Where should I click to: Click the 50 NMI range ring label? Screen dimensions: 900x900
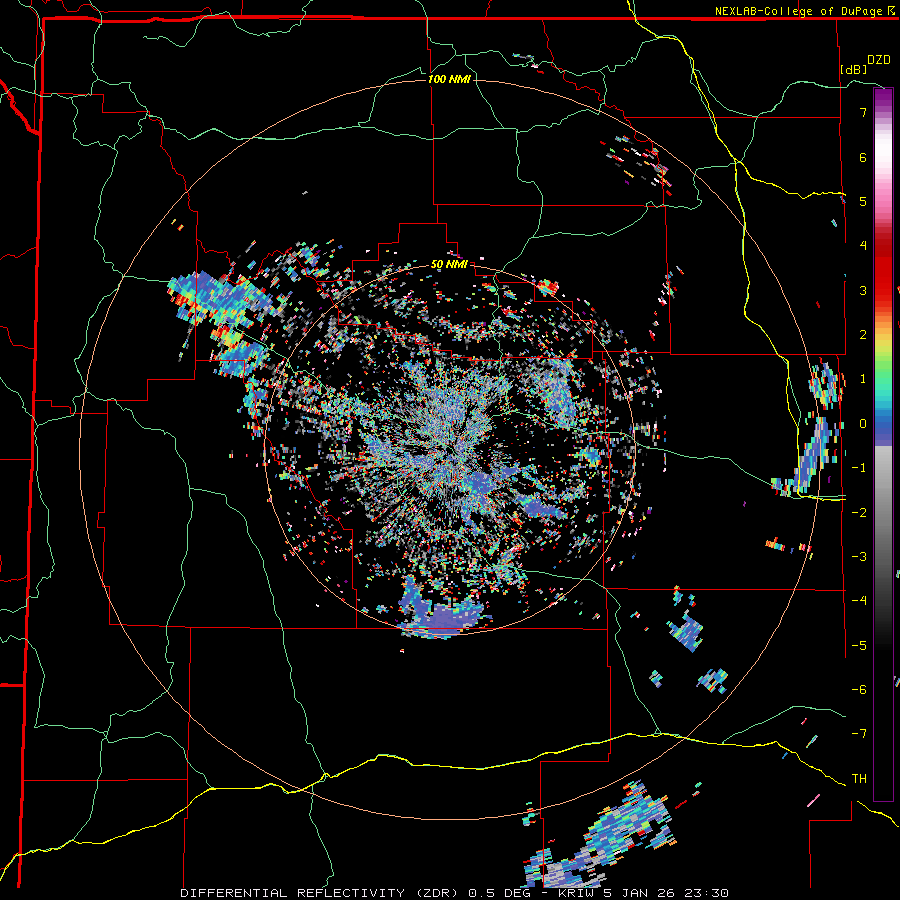tap(449, 265)
